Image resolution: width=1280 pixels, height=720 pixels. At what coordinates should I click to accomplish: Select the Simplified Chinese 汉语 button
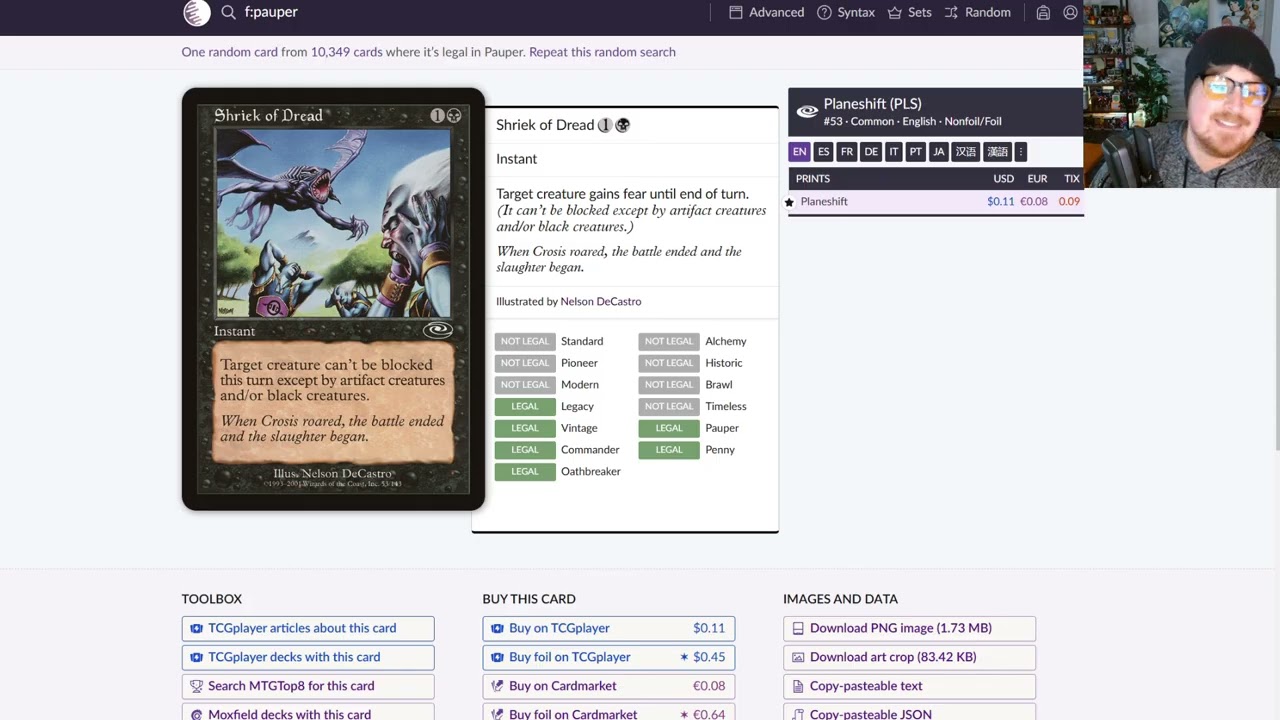[x=965, y=152]
